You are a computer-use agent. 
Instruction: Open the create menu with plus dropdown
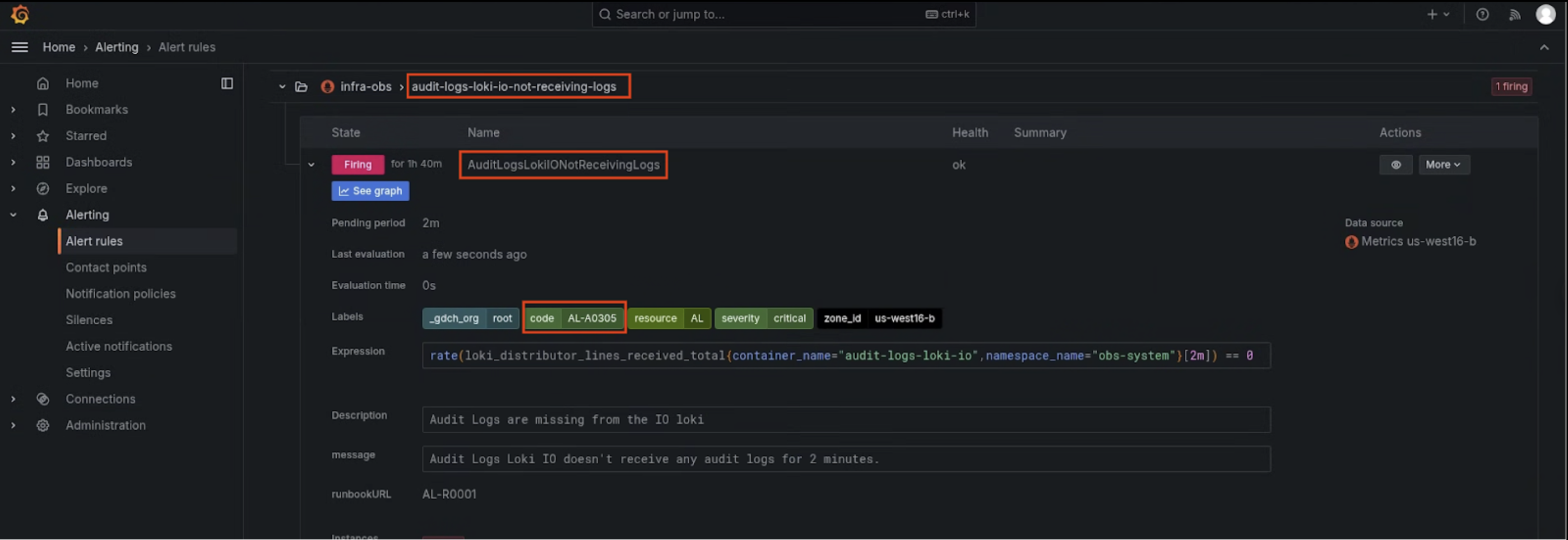click(1437, 14)
